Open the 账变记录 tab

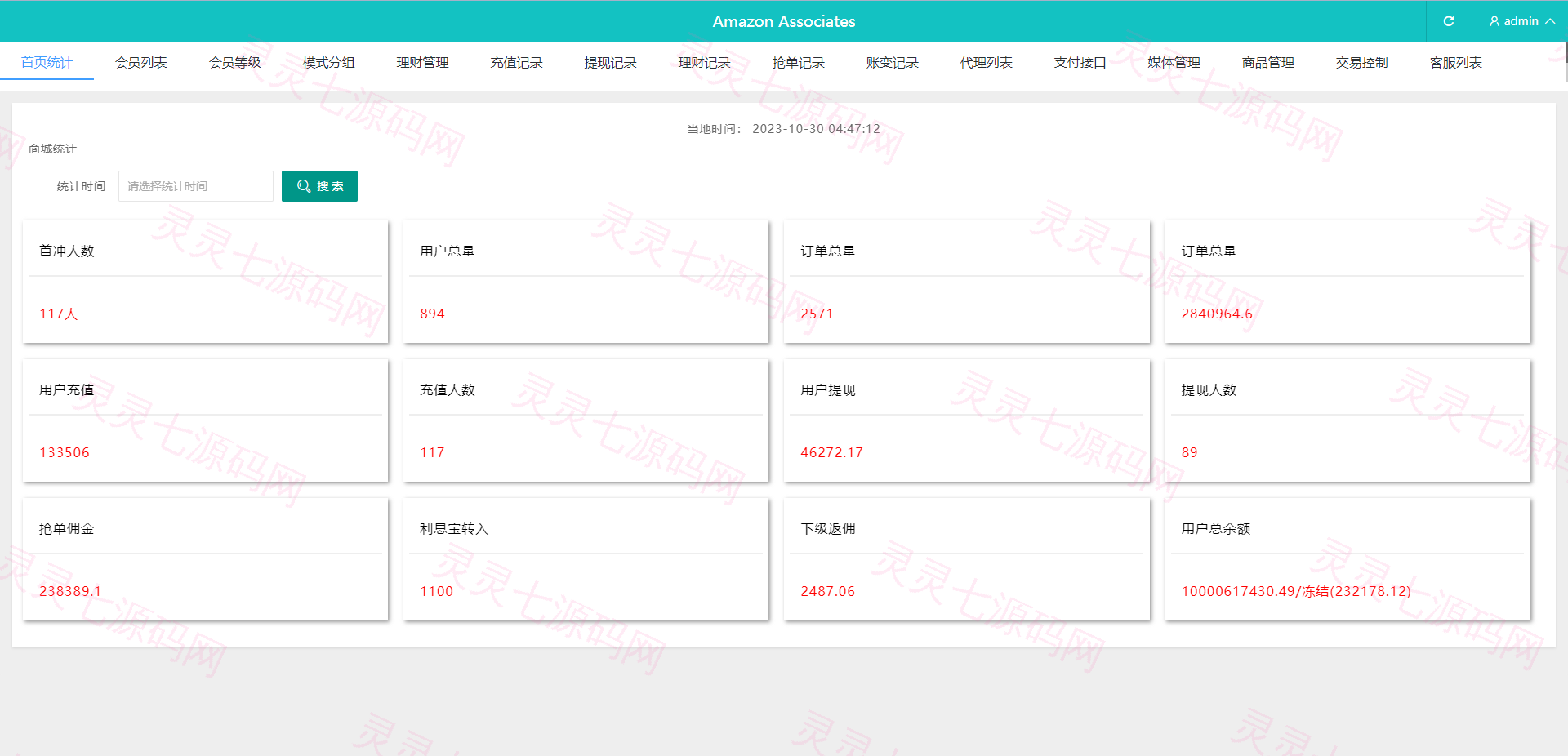tap(892, 62)
